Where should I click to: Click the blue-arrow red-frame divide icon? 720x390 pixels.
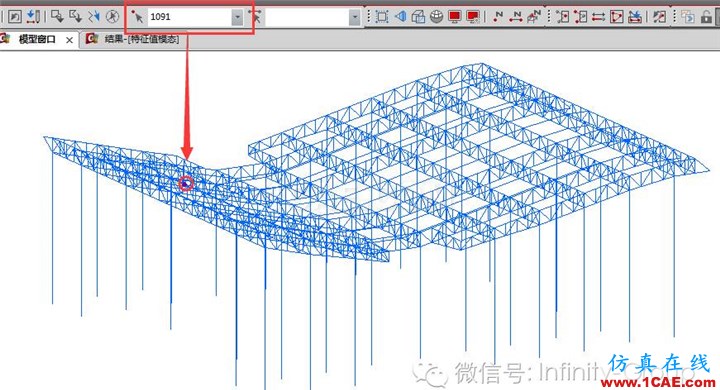(635, 17)
